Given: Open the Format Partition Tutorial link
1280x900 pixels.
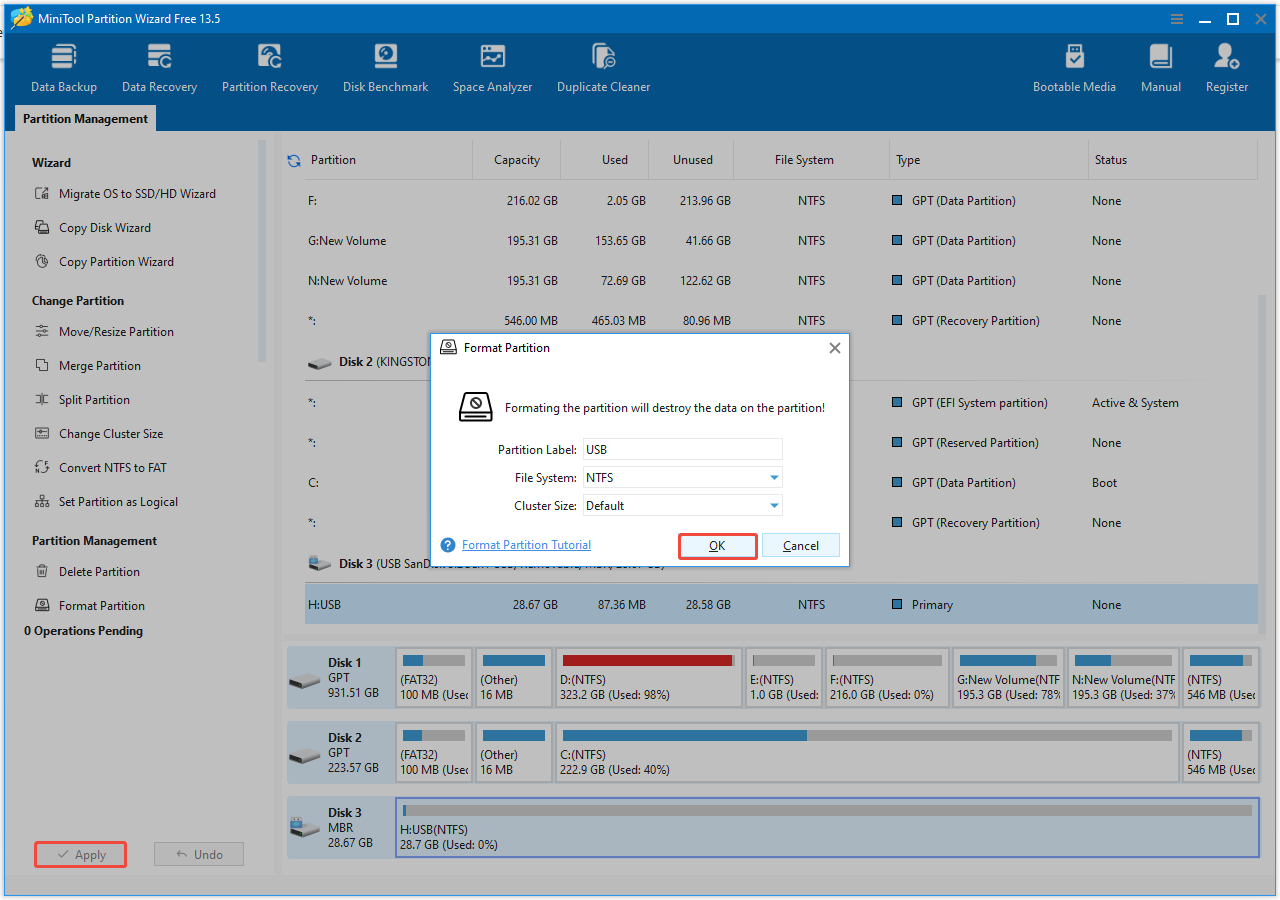Looking at the screenshot, I should tap(525, 545).
